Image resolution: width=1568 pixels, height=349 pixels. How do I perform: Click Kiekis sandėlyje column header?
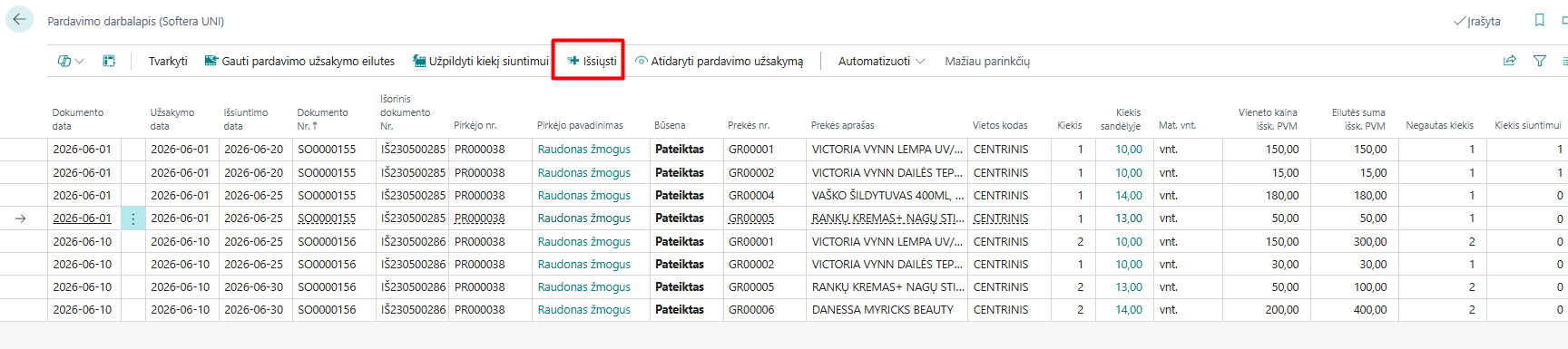(x=1122, y=119)
